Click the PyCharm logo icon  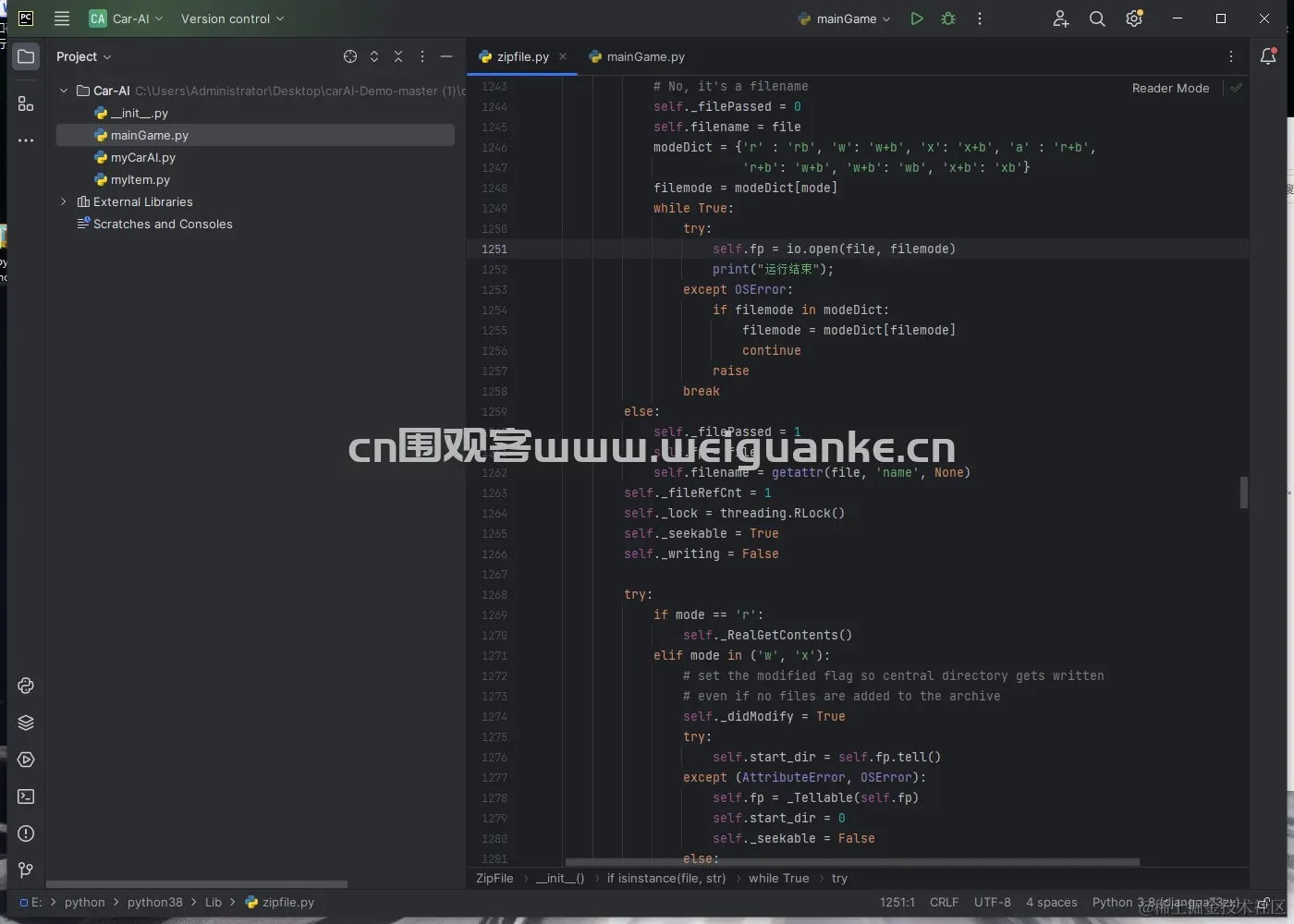(x=26, y=18)
